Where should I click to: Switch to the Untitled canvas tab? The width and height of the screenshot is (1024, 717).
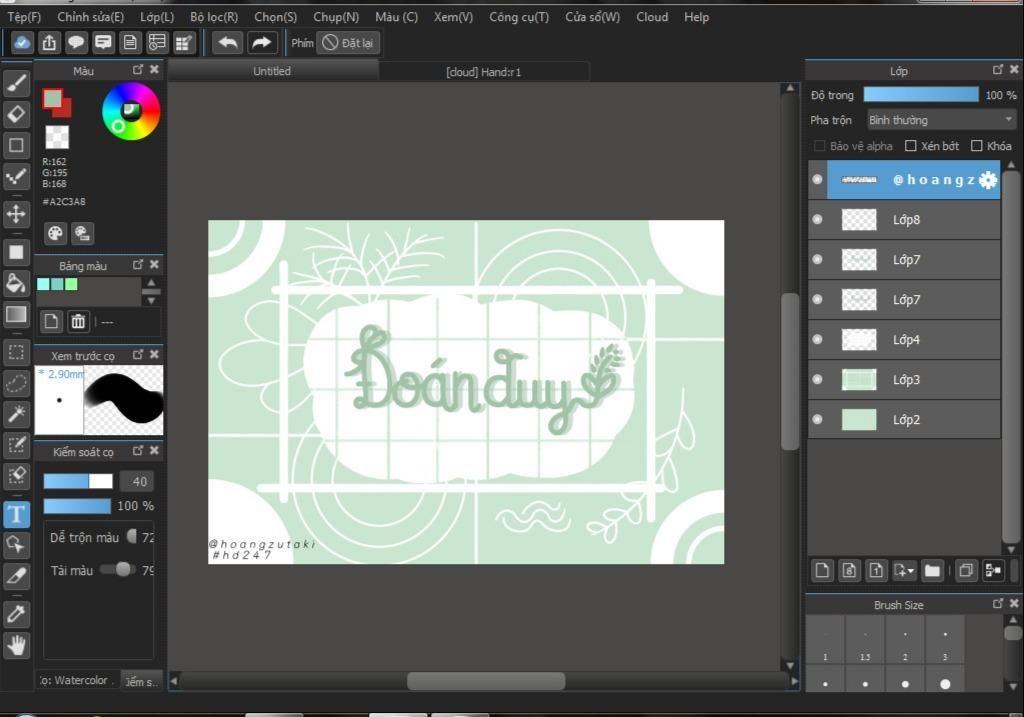point(272,71)
